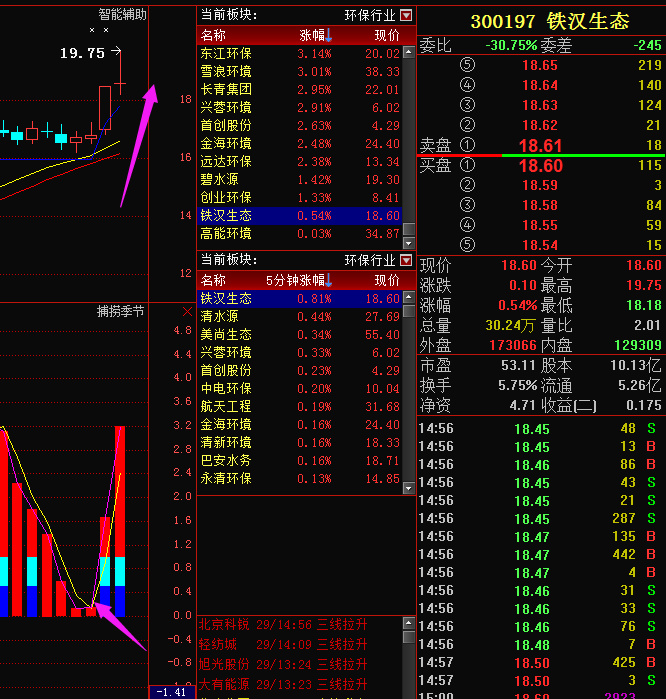Close the 捕捞季节 indicator with red X
This screenshot has height=699, width=666.
click(187, 312)
